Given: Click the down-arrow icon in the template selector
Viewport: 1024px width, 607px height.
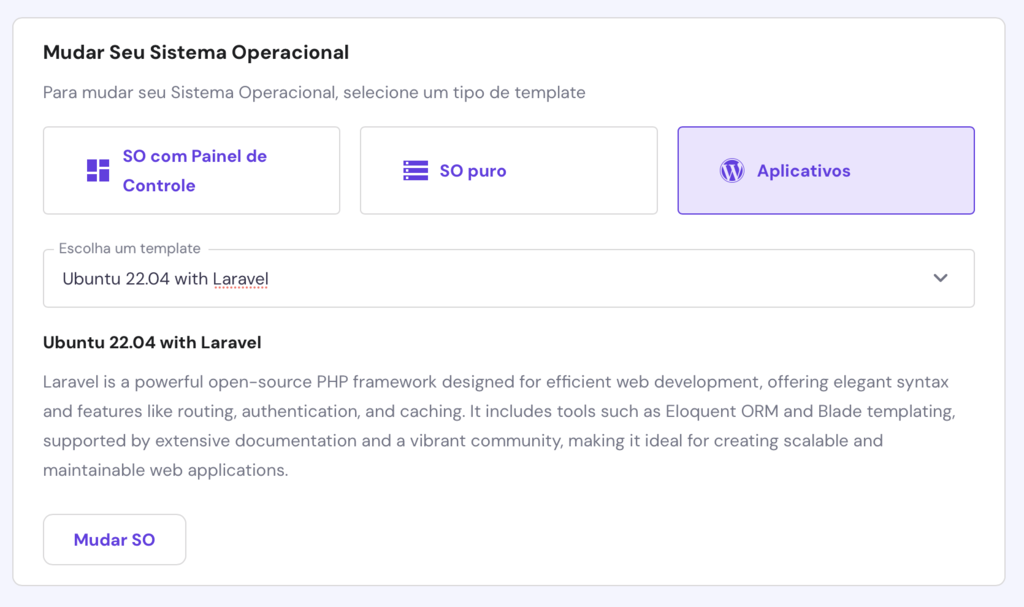Looking at the screenshot, I should 941,278.
